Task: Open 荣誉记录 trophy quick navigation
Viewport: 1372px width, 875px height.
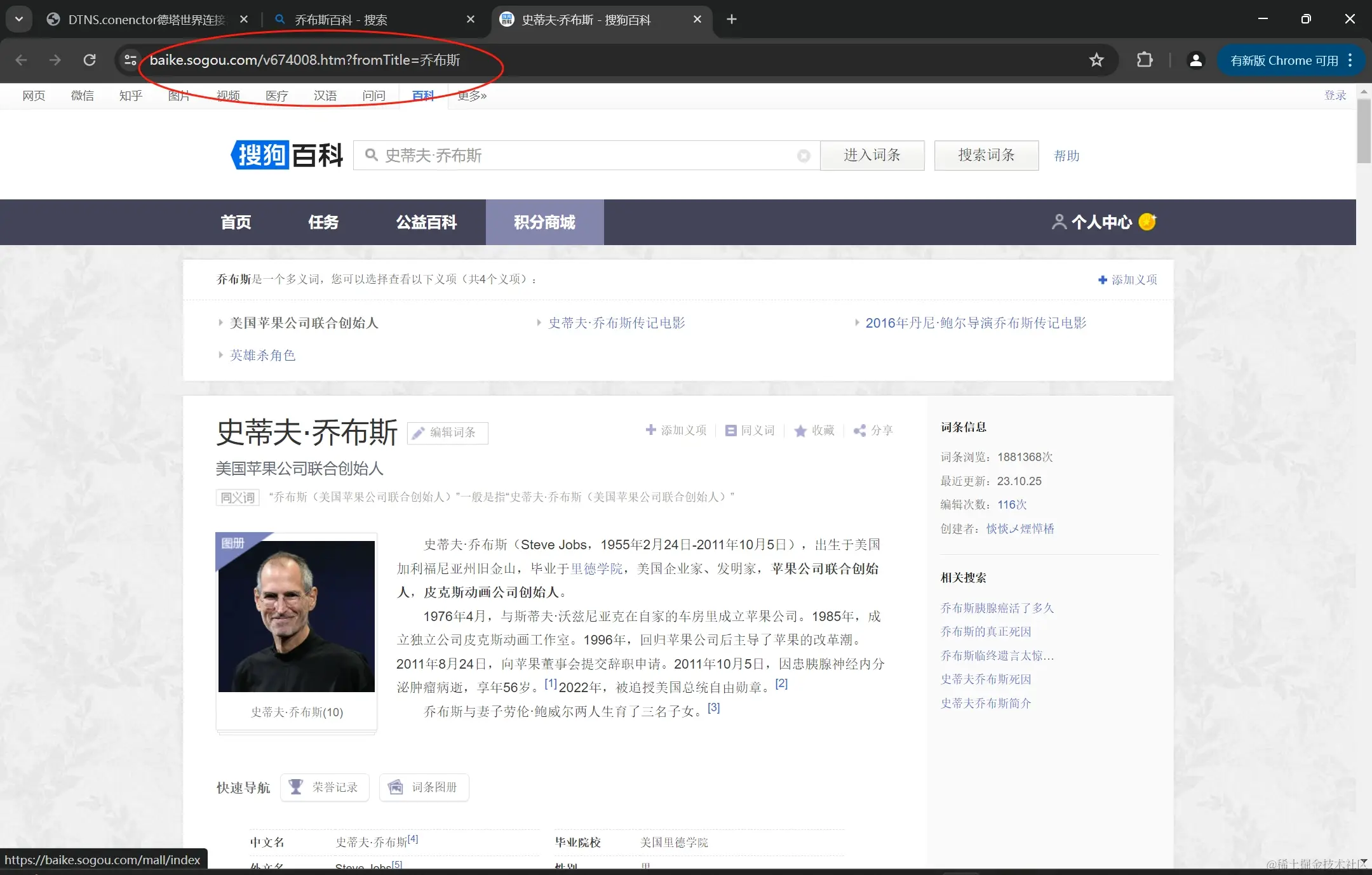Action: pyautogui.click(x=325, y=787)
